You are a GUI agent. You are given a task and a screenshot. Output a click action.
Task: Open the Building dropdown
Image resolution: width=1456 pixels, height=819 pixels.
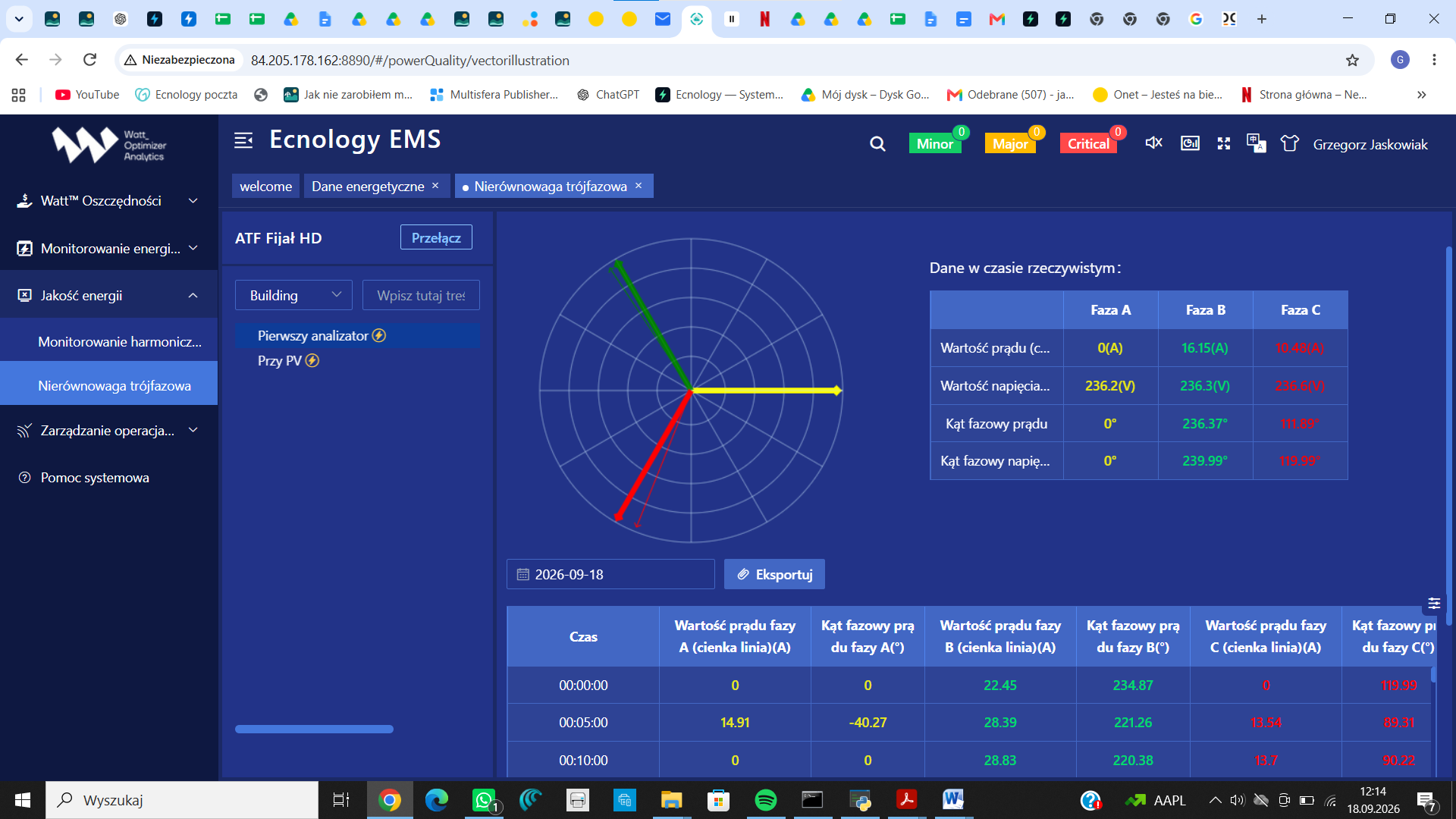click(293, 296)
